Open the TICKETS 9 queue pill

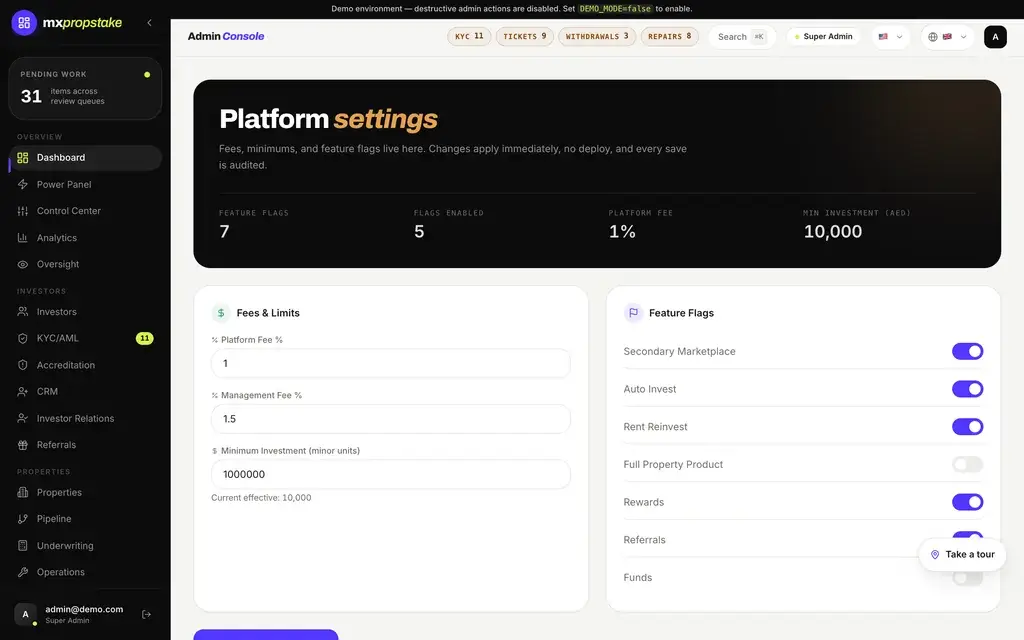click(524, 37)
